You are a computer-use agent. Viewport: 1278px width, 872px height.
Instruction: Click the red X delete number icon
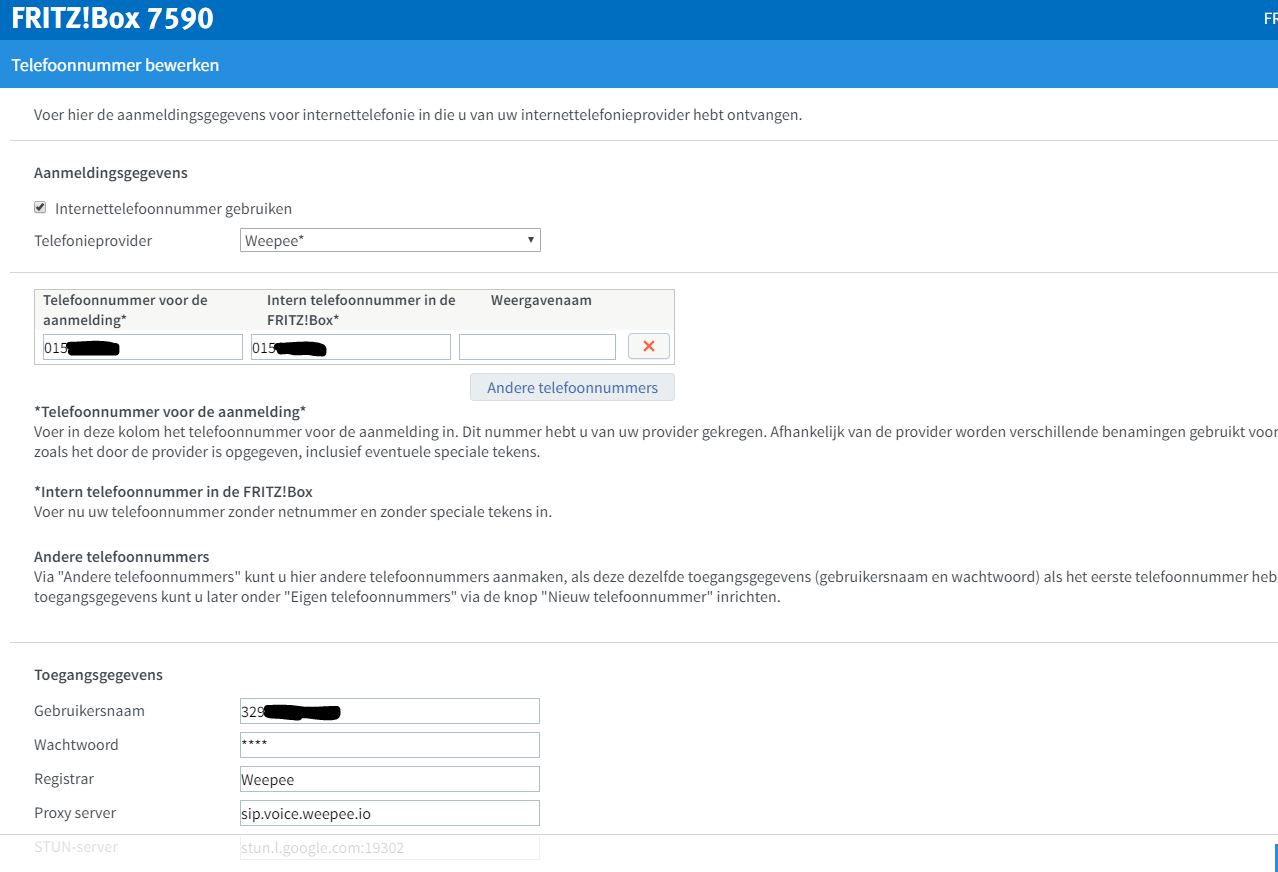(x=648, y=346)
